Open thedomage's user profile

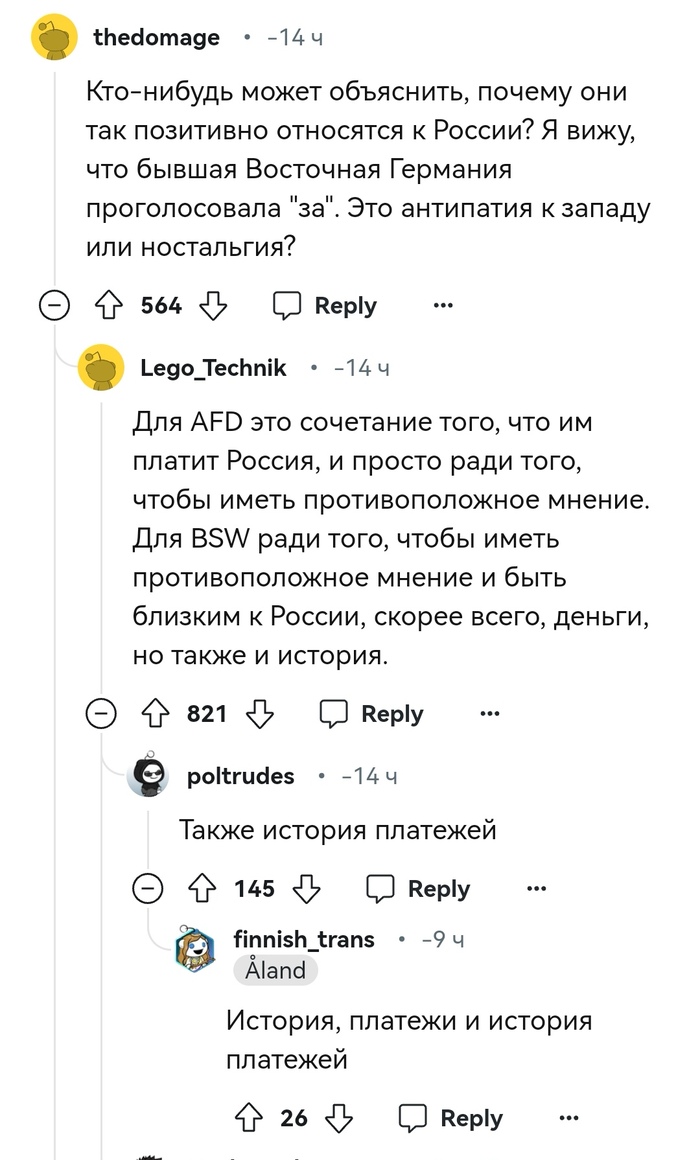[x=156, y=38]
